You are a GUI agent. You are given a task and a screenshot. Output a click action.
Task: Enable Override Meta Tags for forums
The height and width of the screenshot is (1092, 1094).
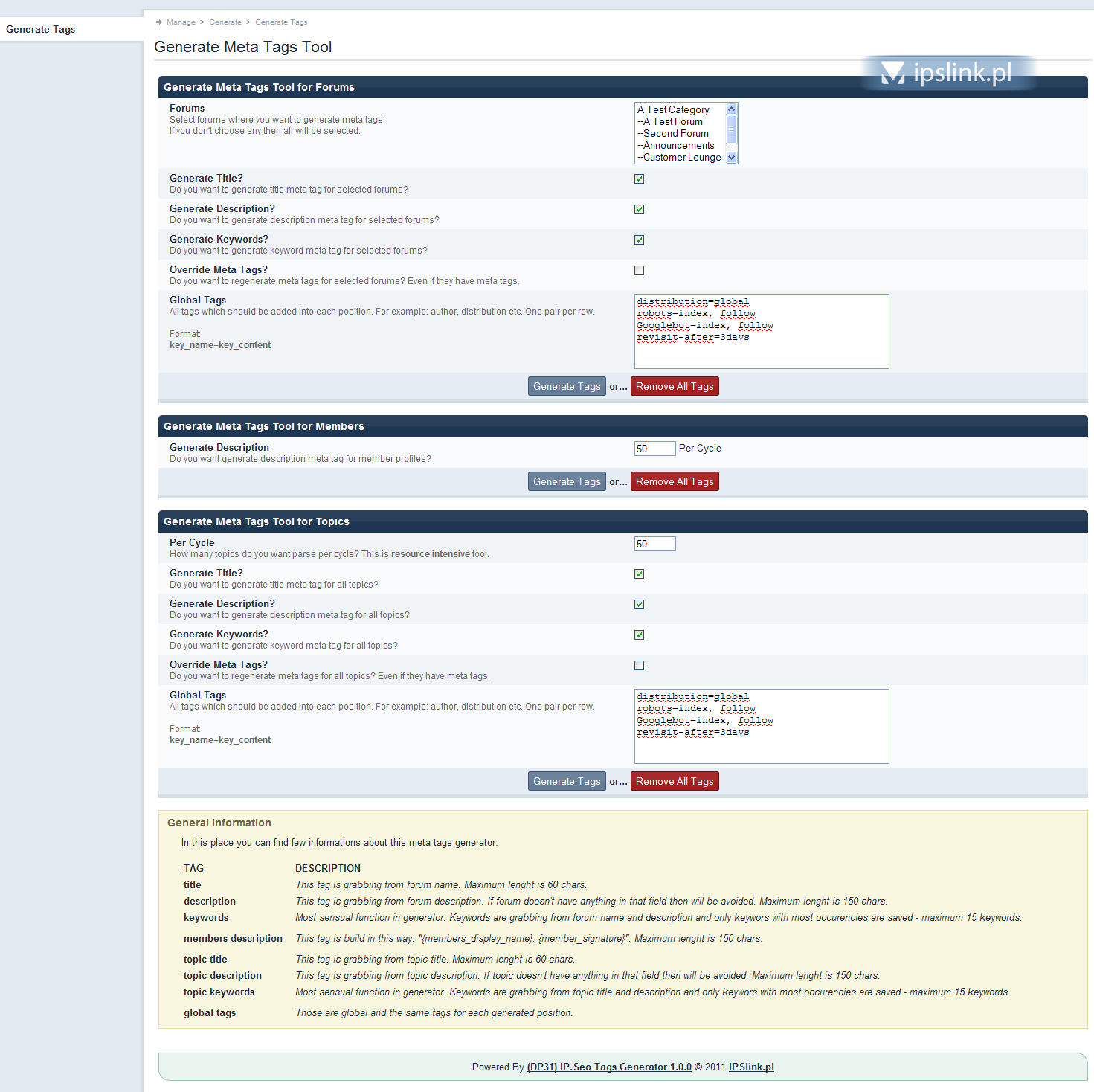click(639, 271)
